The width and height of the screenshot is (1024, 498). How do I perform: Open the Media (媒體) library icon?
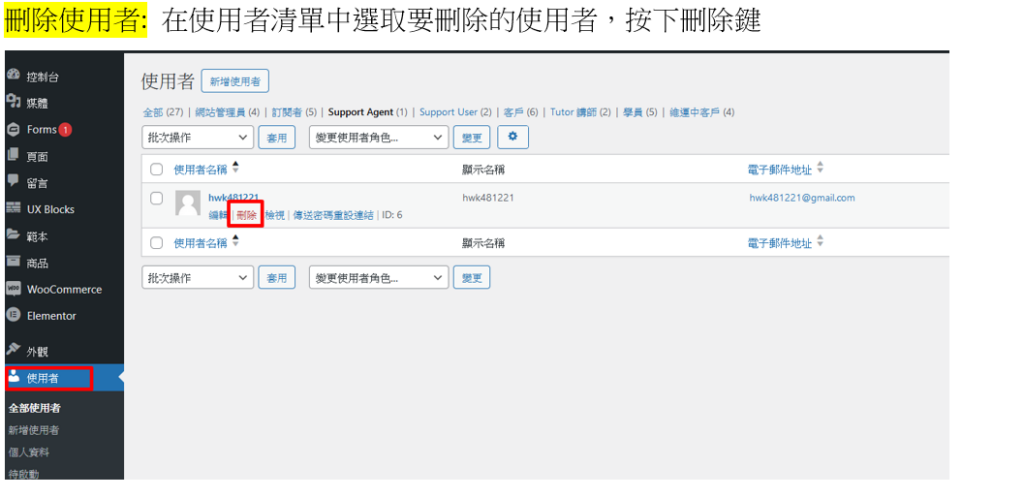[x=13, y=102]
